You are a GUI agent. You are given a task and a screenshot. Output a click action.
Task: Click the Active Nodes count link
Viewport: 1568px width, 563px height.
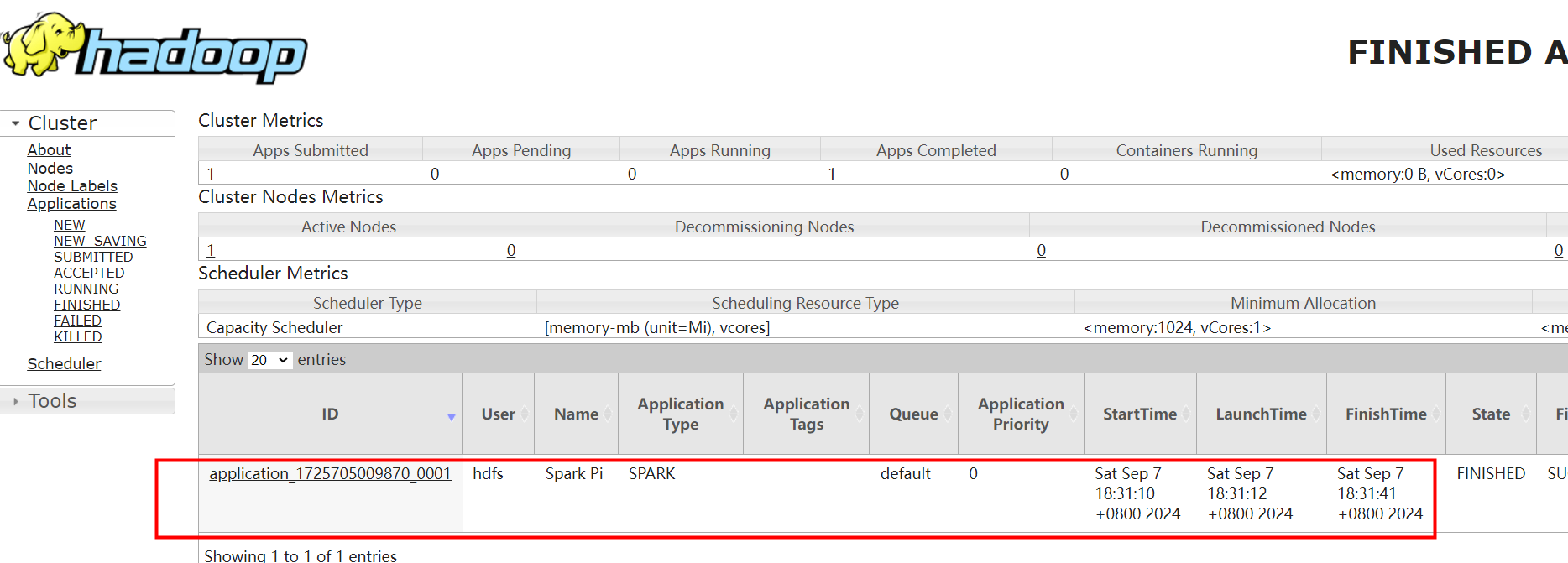point(211,250)
